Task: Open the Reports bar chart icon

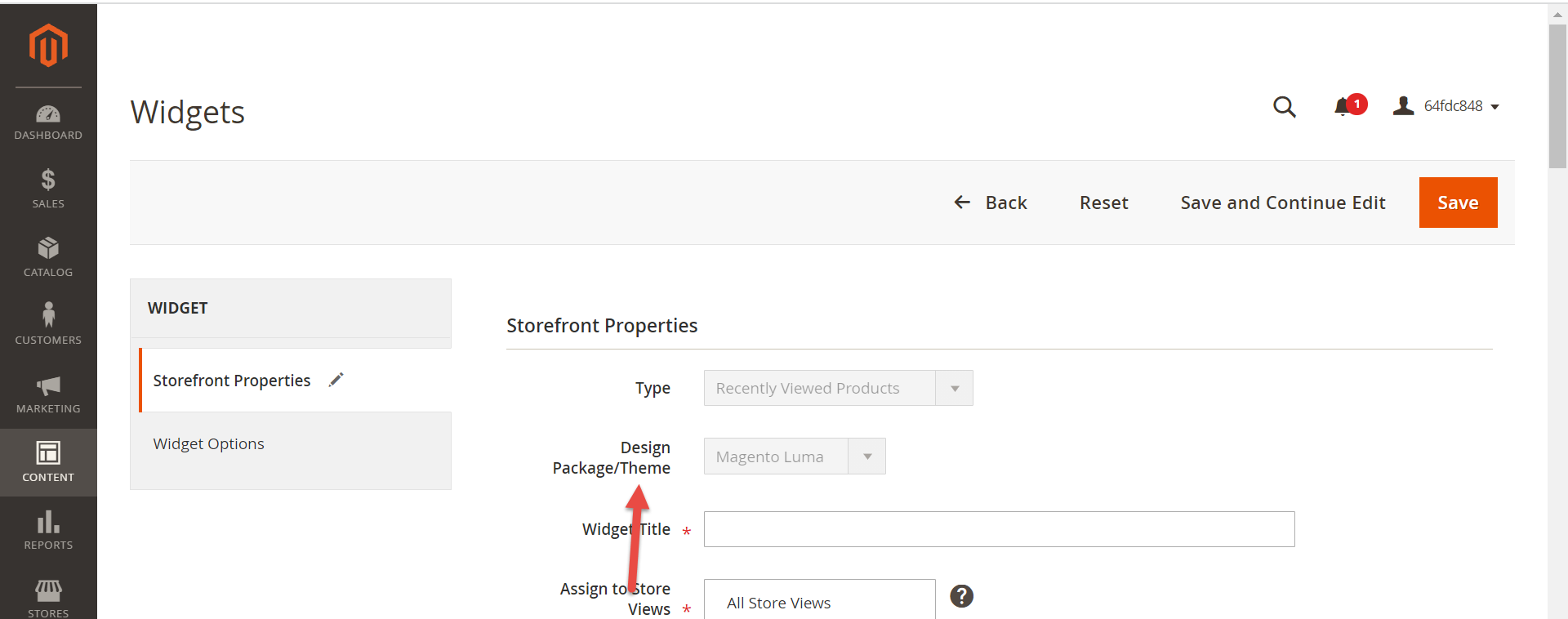Action: [48, 522]
